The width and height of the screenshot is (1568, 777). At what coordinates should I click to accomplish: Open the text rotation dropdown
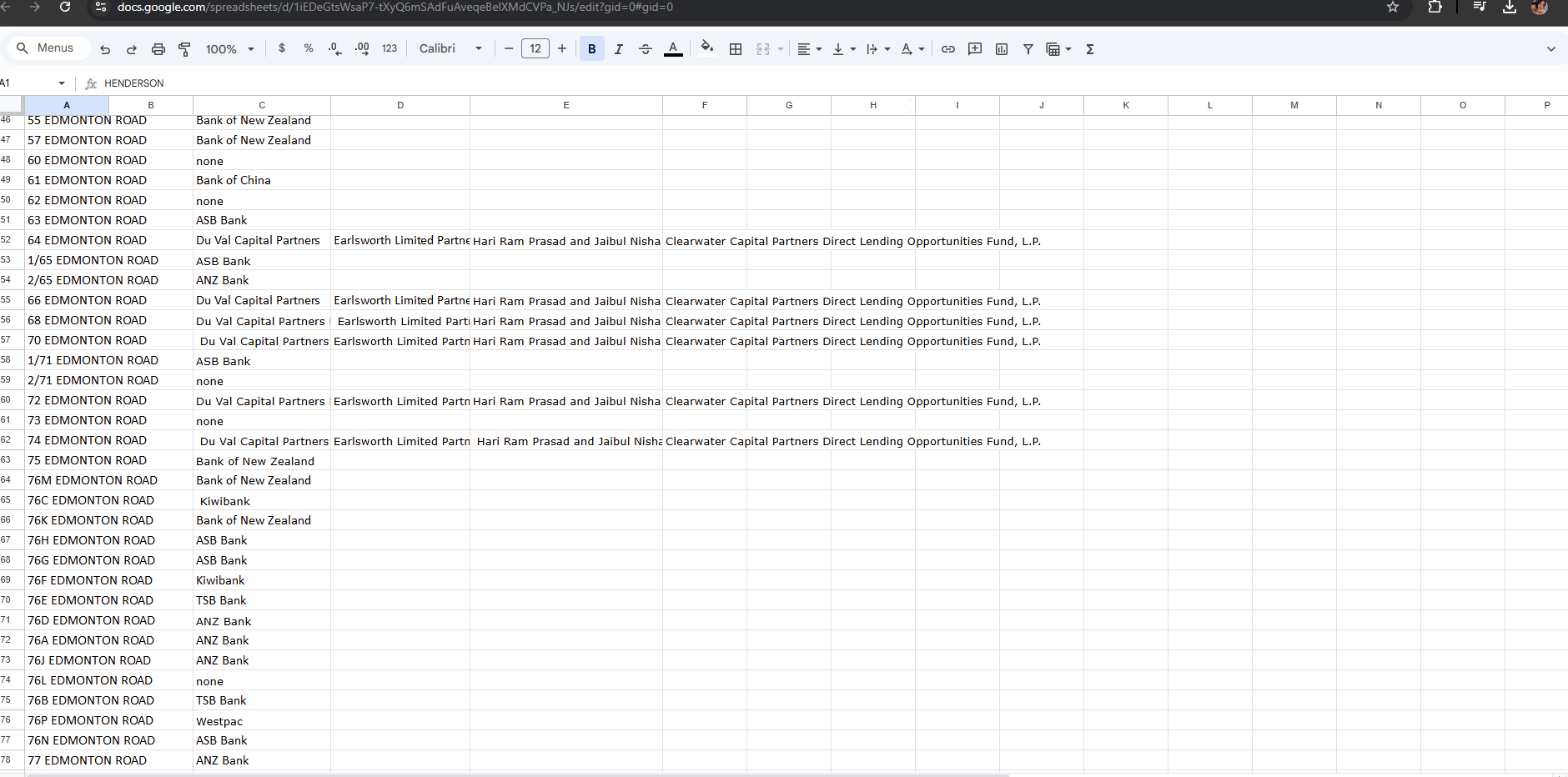[x=912, y=49]
